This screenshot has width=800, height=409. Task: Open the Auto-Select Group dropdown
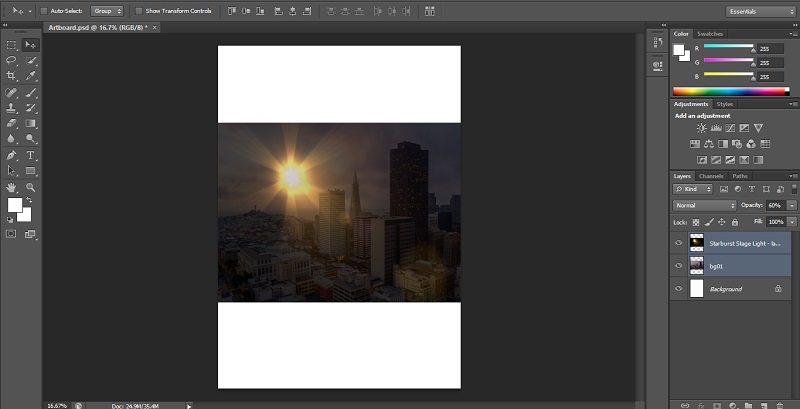pyautogui.click(x=107, y=11)
